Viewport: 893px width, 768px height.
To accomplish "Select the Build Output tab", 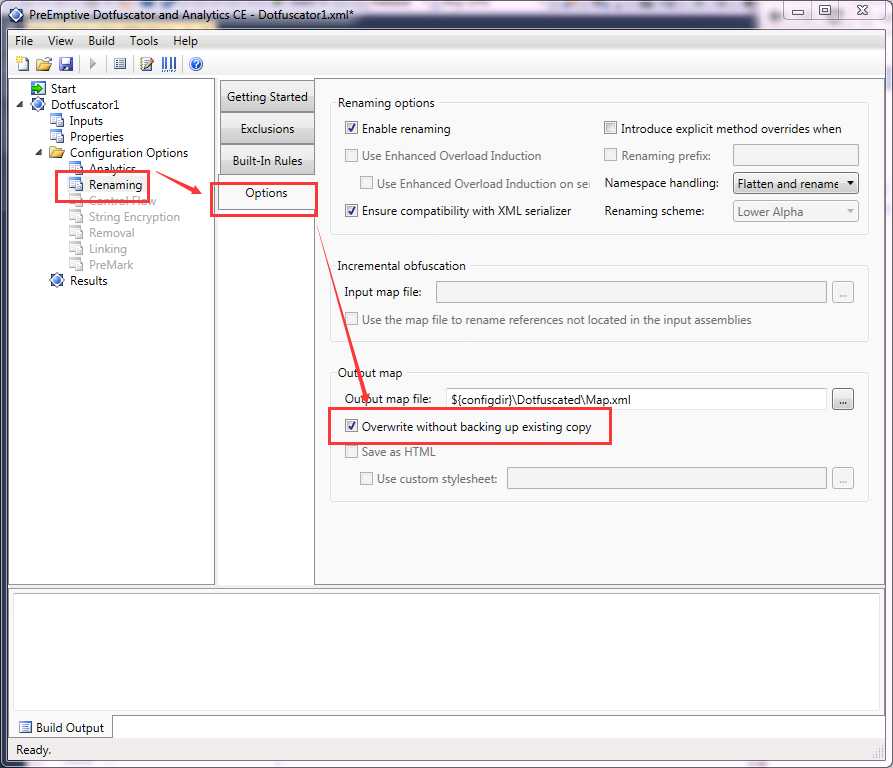I will pos(62,728).
